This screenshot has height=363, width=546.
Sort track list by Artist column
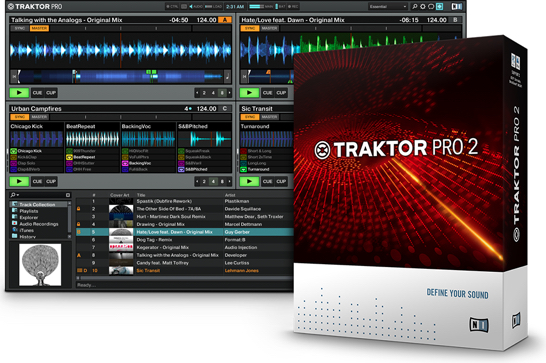tap(230, 195)
